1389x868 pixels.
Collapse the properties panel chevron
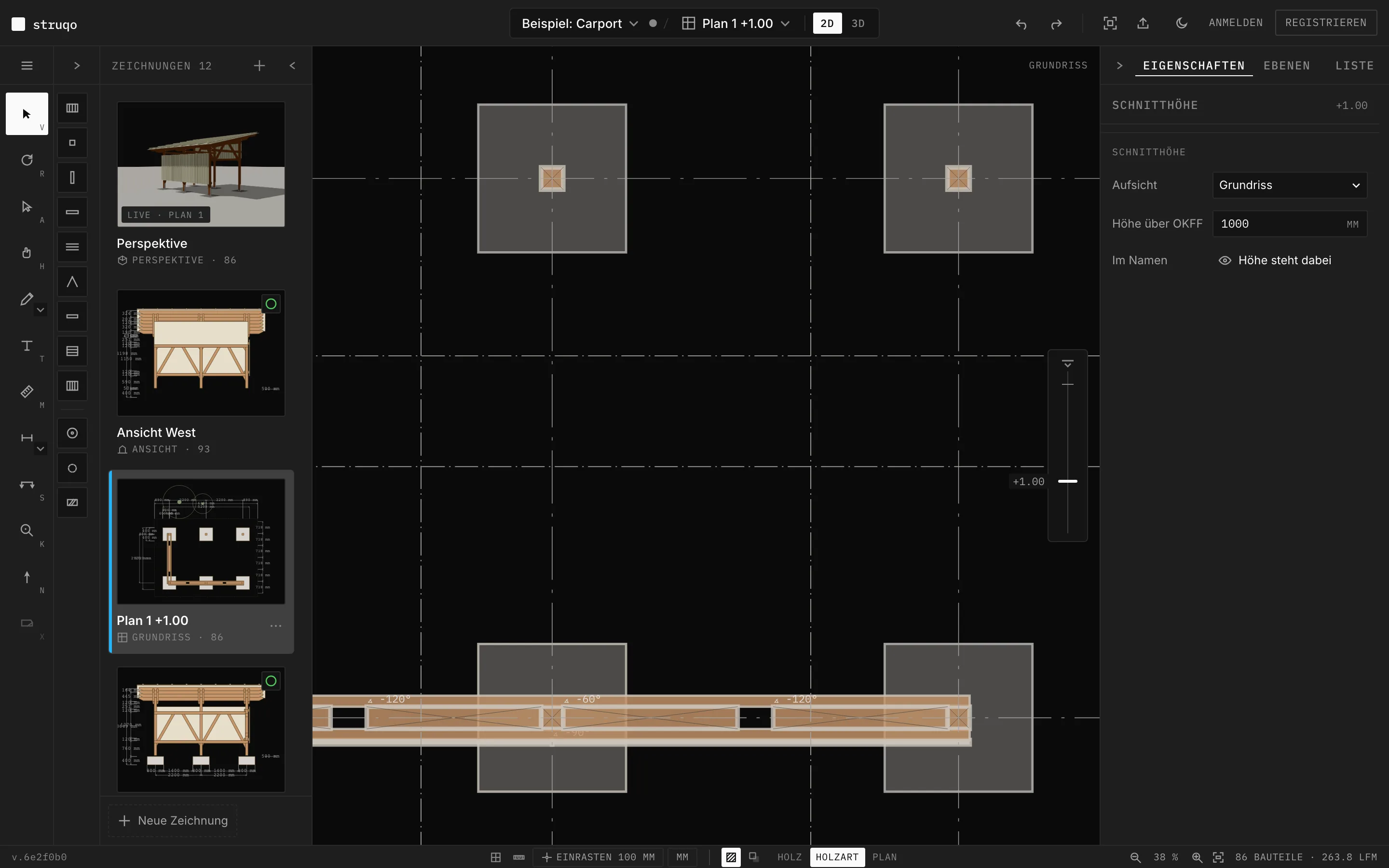[1119, 66]
